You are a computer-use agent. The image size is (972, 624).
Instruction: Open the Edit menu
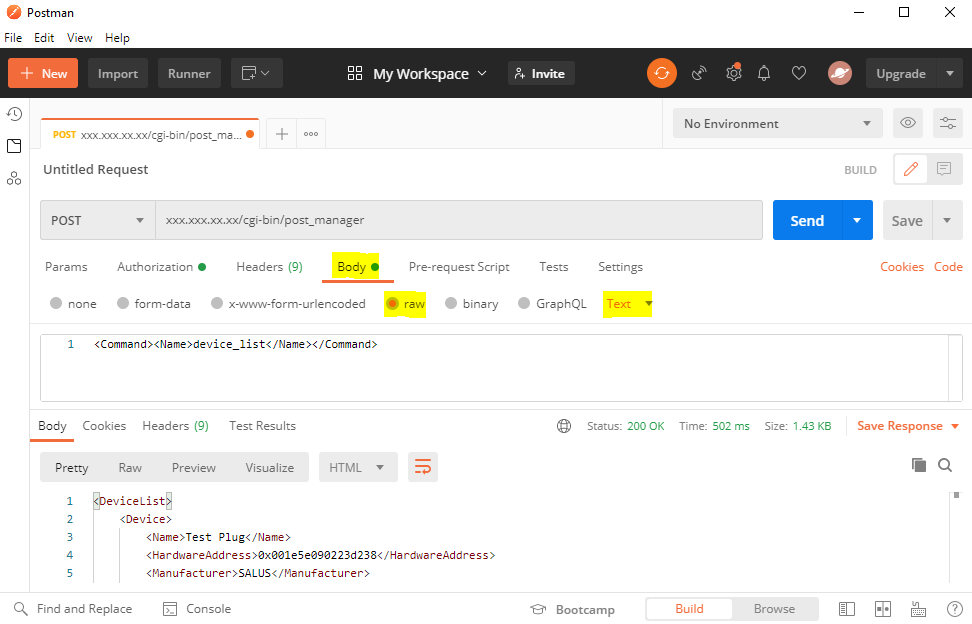tap(44, 38)
